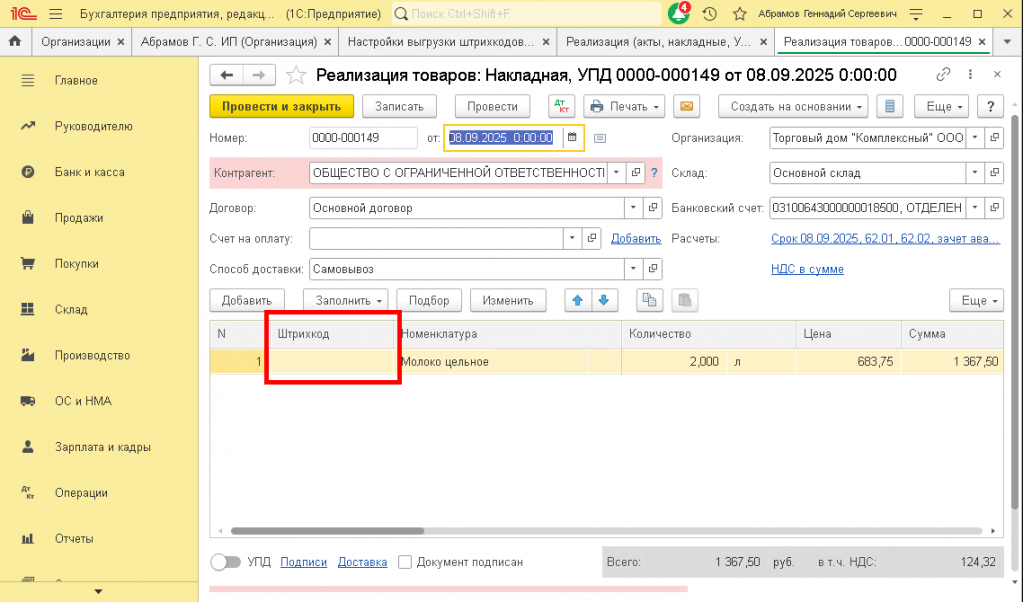Viewport: 1023px width, 602px height.
Task: Open the history clock icon
Action: coord(710,14)
